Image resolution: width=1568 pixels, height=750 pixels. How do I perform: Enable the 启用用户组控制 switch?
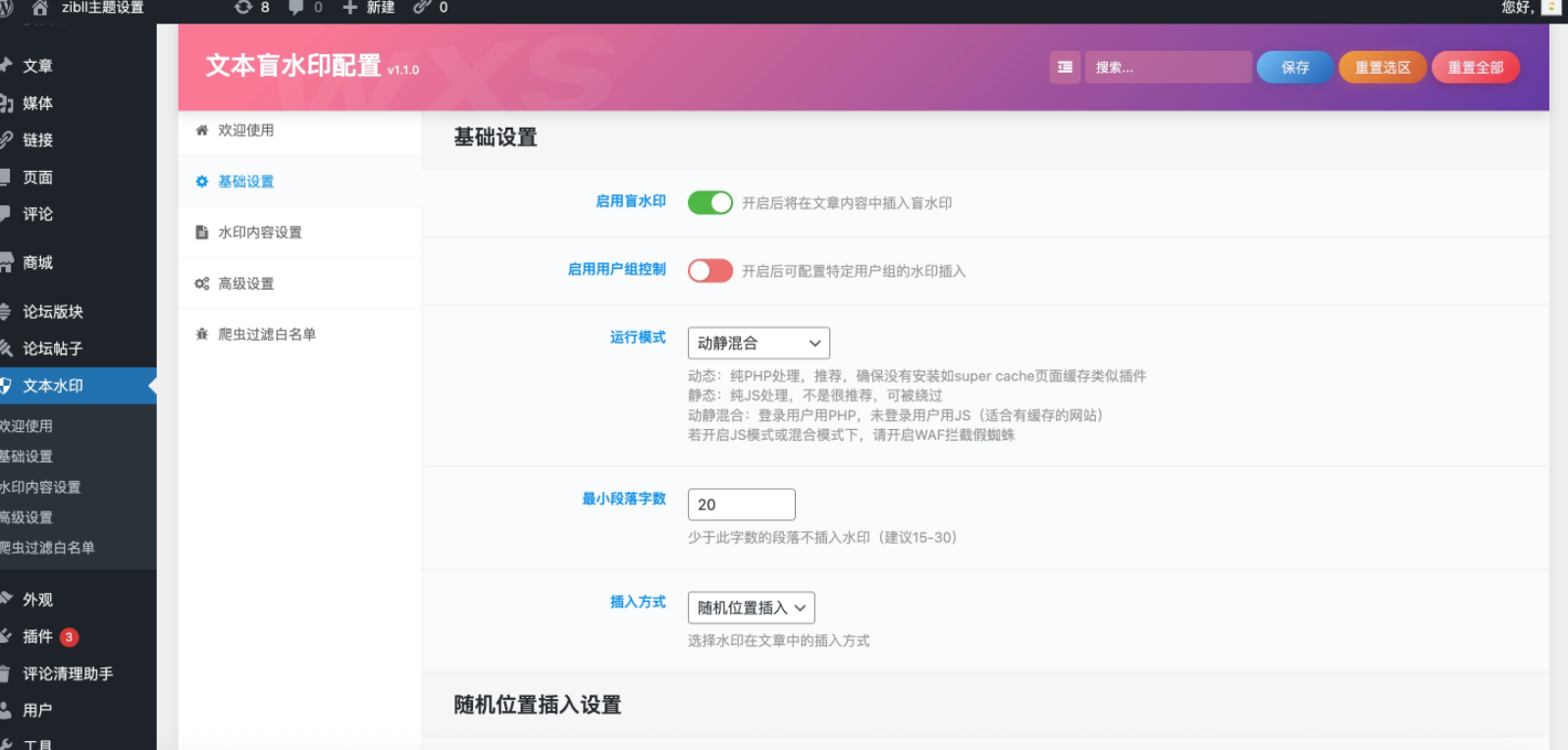(x=710, y=271)
